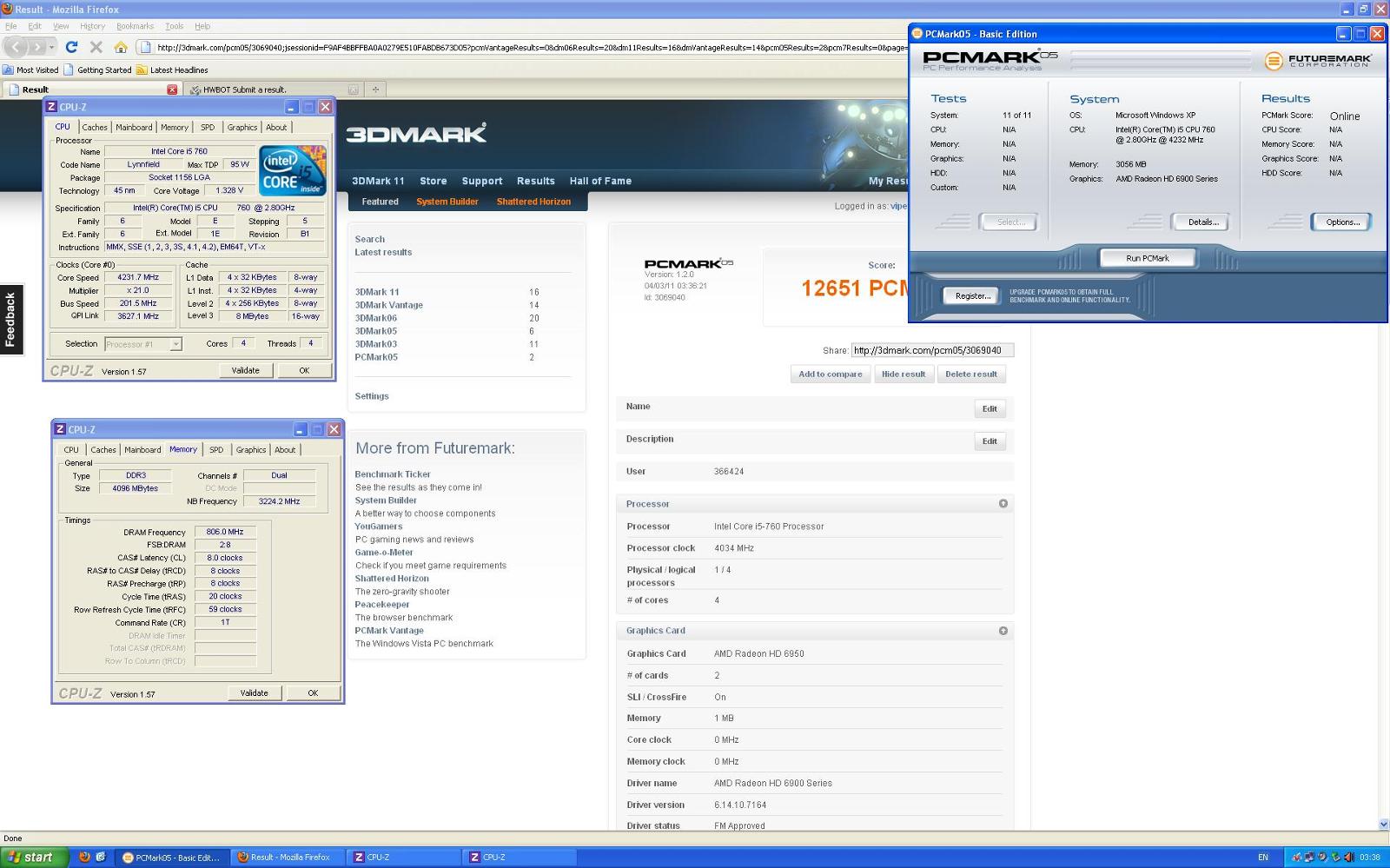Click the Add to compare button
This screenshot has height=868, width=1390.
(x=831, y=374)
